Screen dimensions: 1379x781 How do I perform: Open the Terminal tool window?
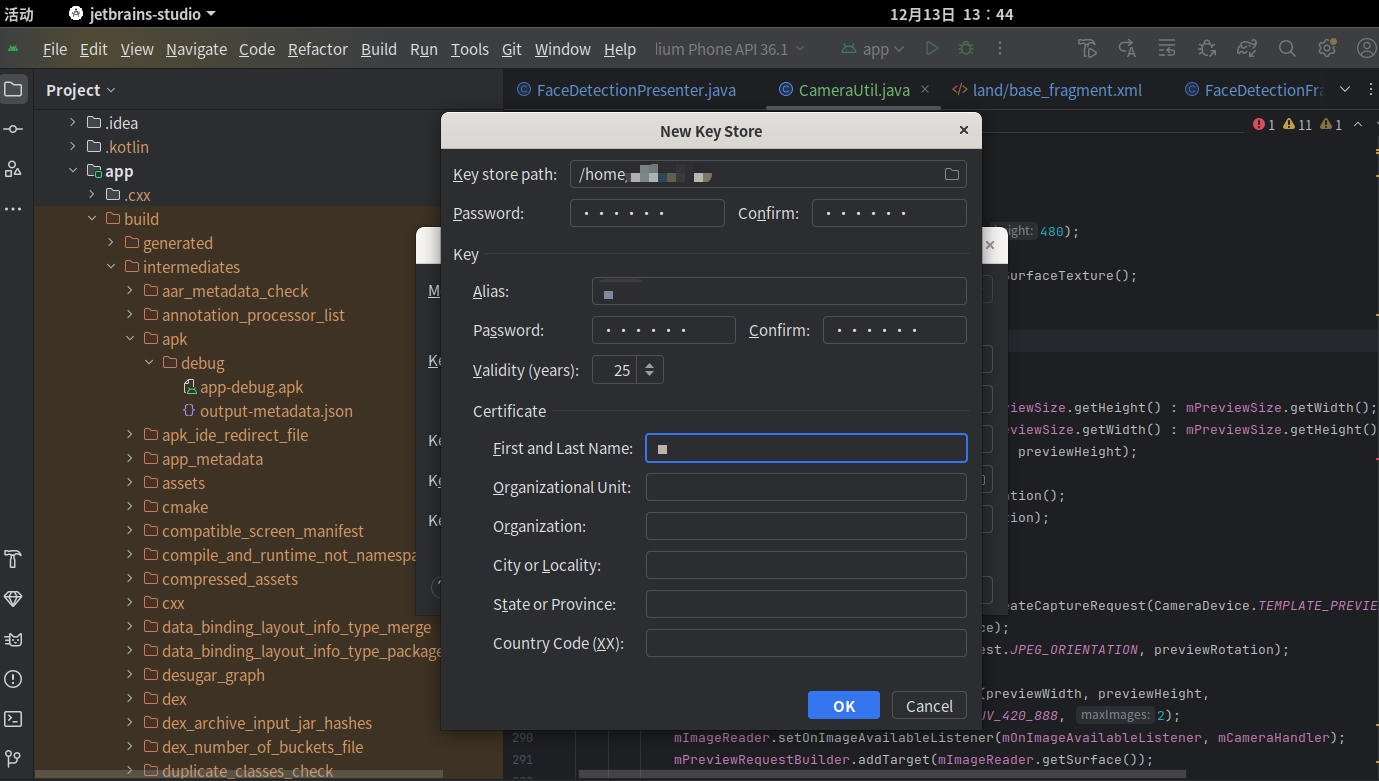tap(15, 719)
